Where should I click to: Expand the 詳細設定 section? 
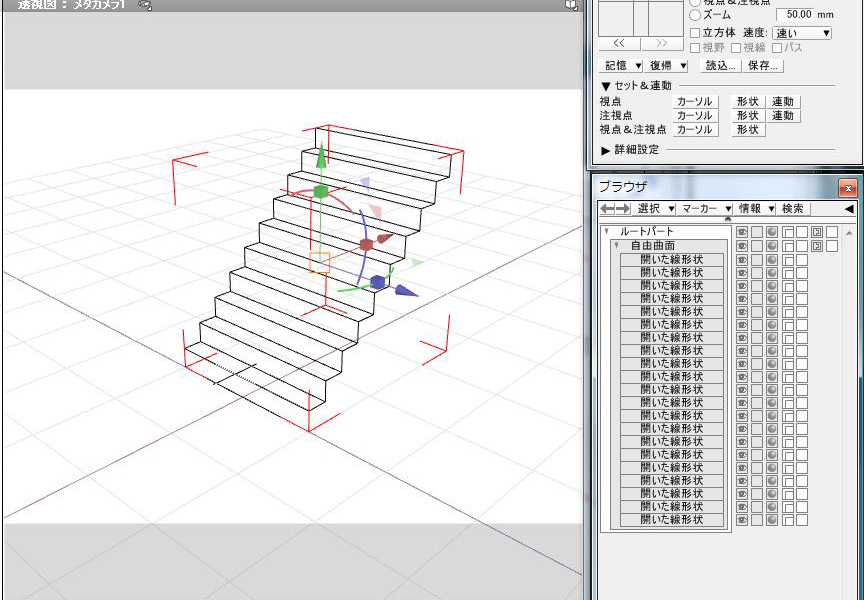[606, 150]
